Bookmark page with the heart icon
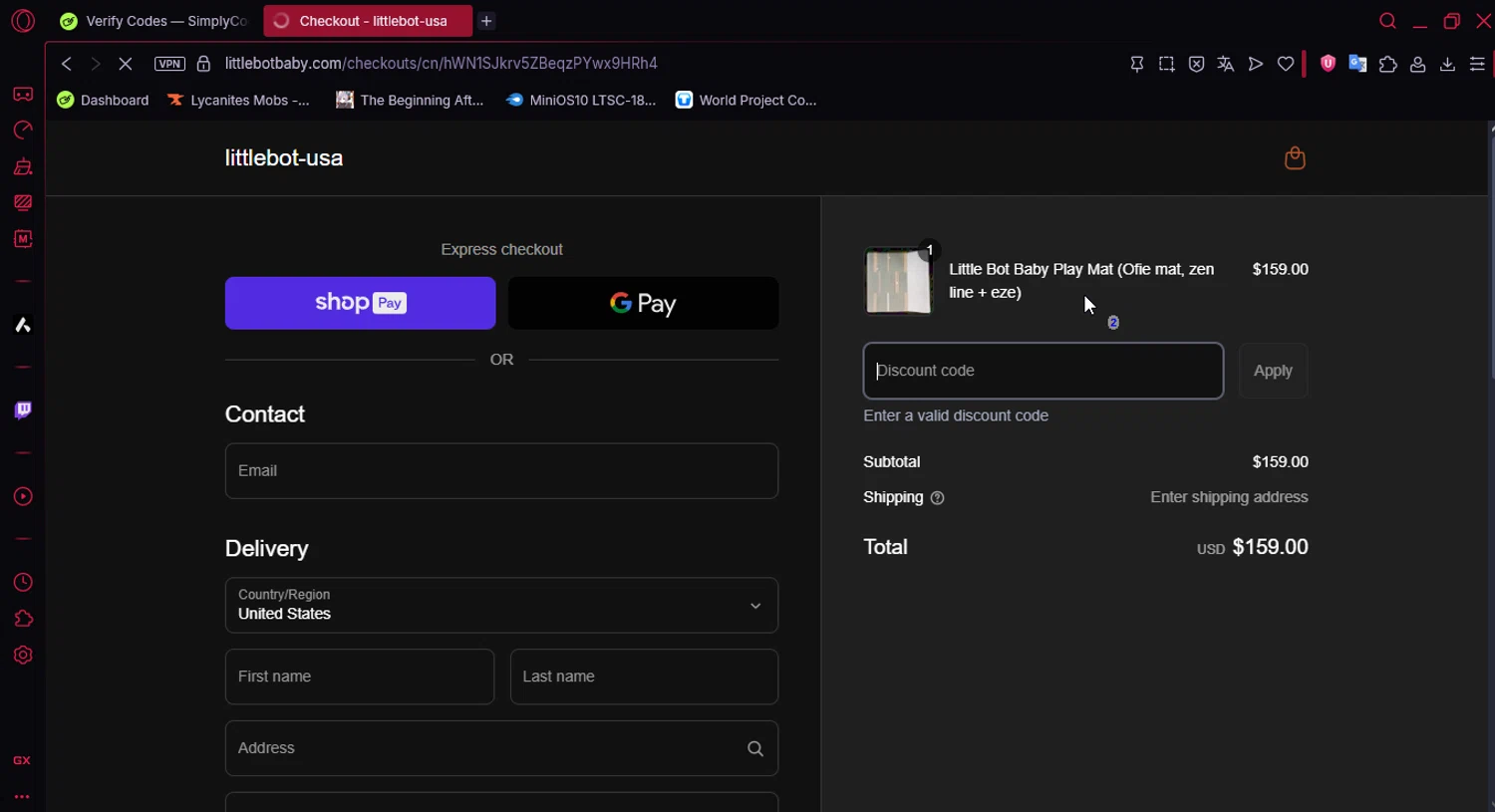This screenshot has width=1495, height=812. [x=1286, y=64]
